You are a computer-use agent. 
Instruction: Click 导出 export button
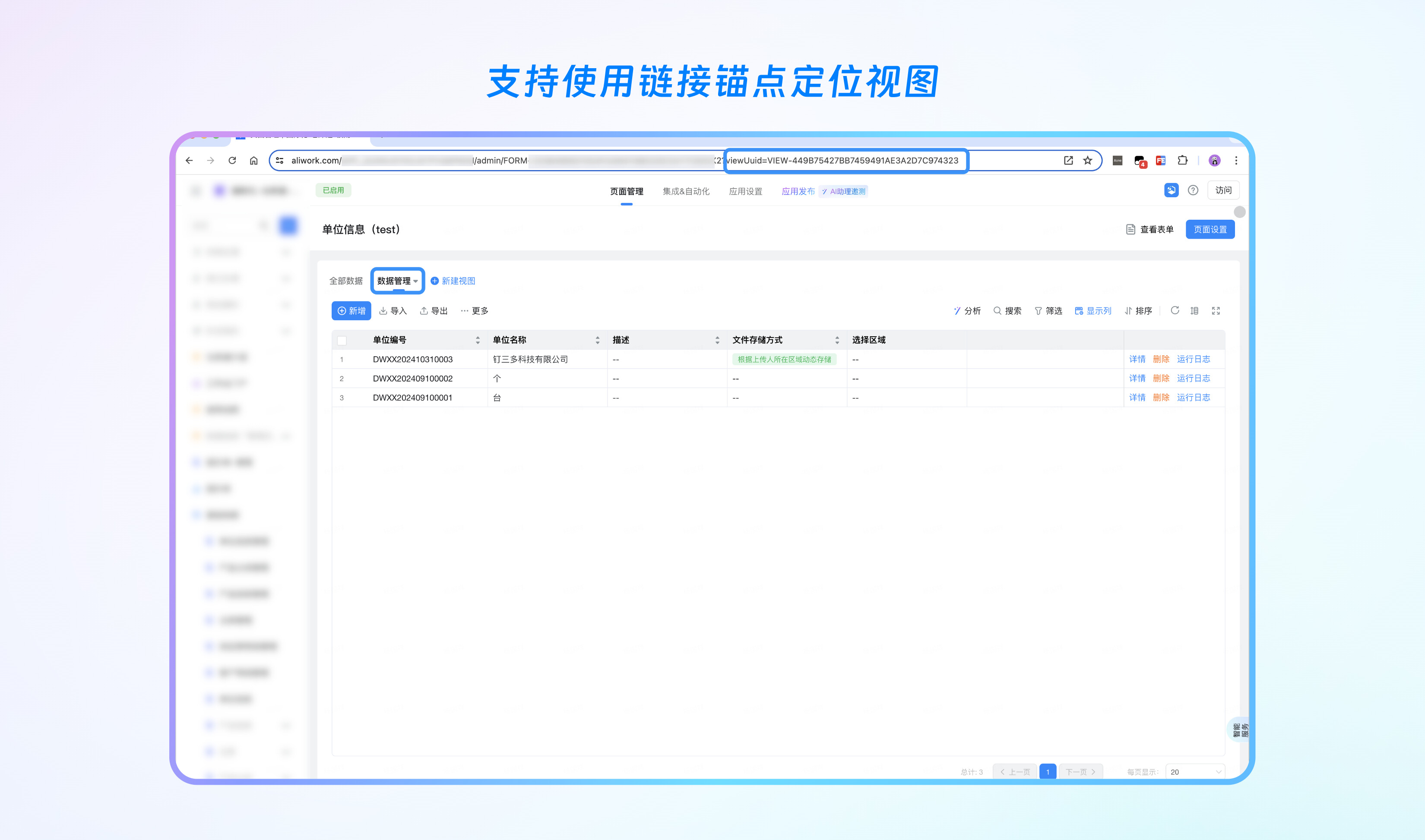434,311
